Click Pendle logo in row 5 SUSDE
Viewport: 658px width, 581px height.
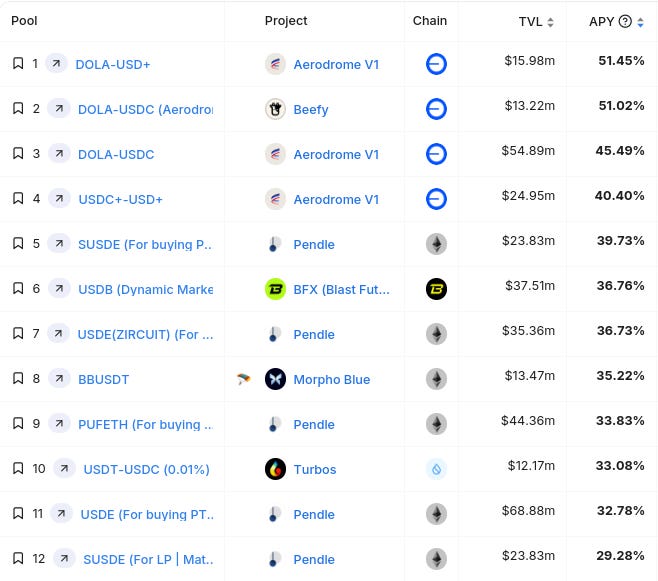[x=274, y=244]
